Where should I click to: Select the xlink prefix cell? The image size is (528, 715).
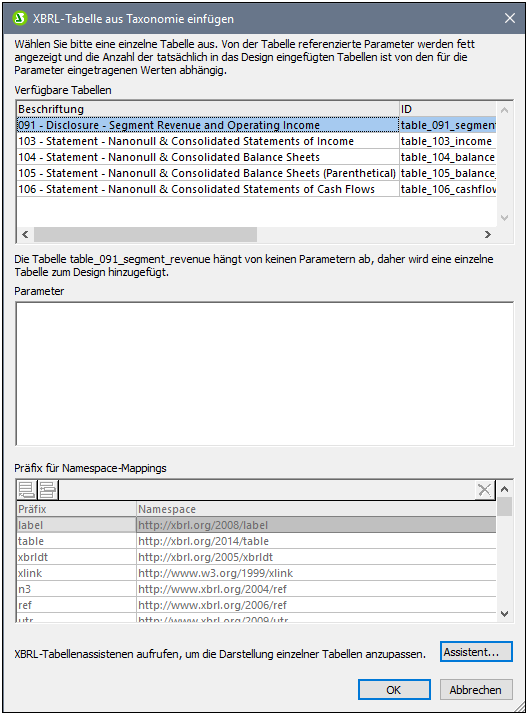(77, 573)
